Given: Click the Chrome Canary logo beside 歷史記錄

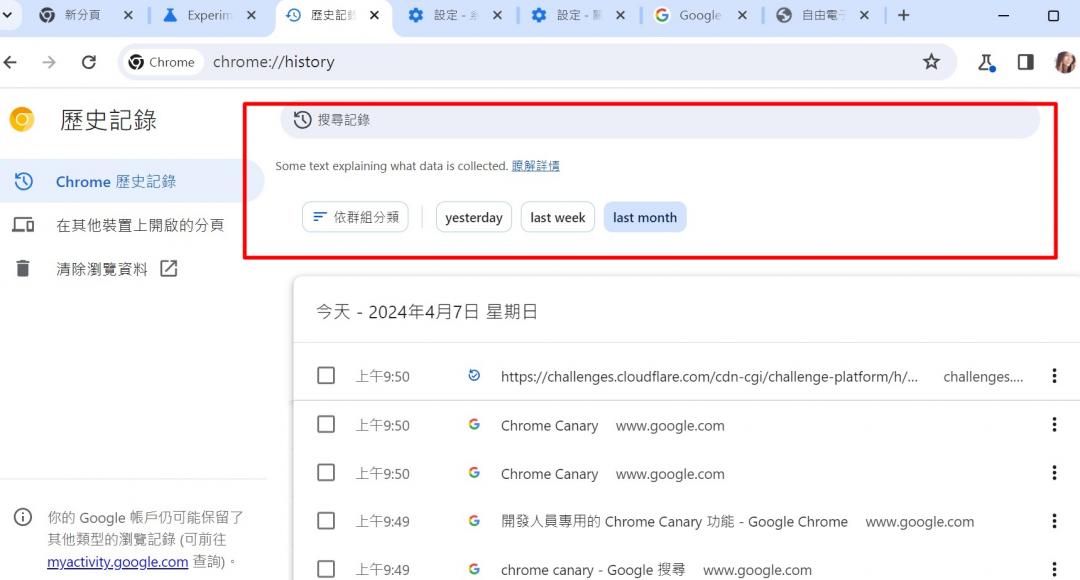Looking at the screenshot, I should (x=21, y=120).
